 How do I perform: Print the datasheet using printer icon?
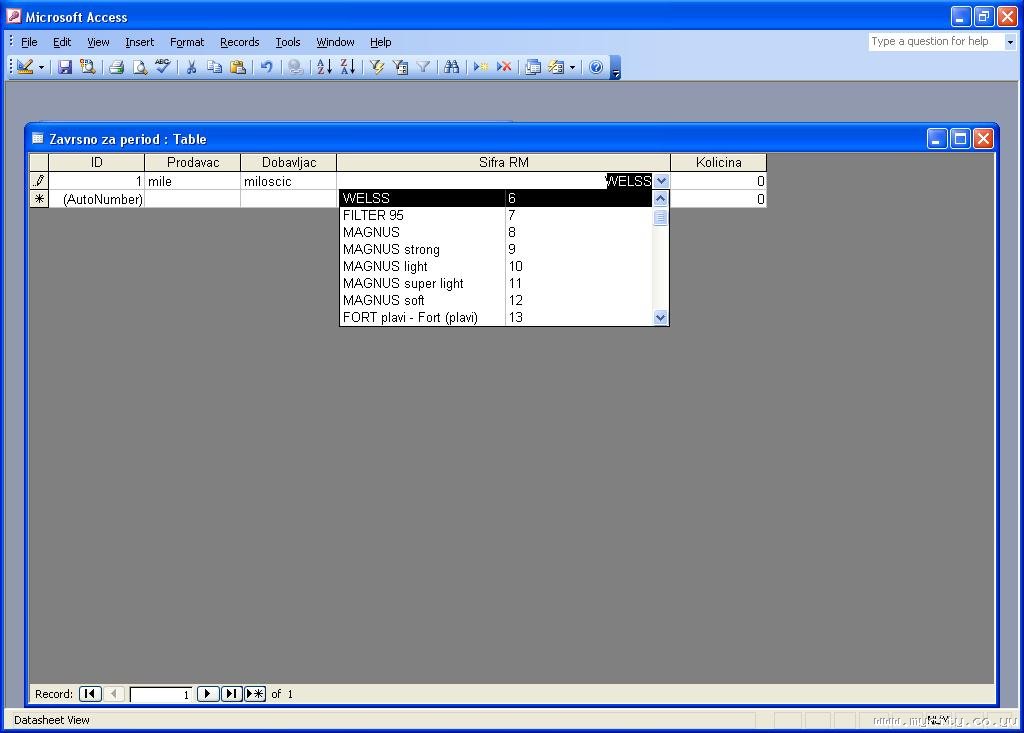coord(117,67)
